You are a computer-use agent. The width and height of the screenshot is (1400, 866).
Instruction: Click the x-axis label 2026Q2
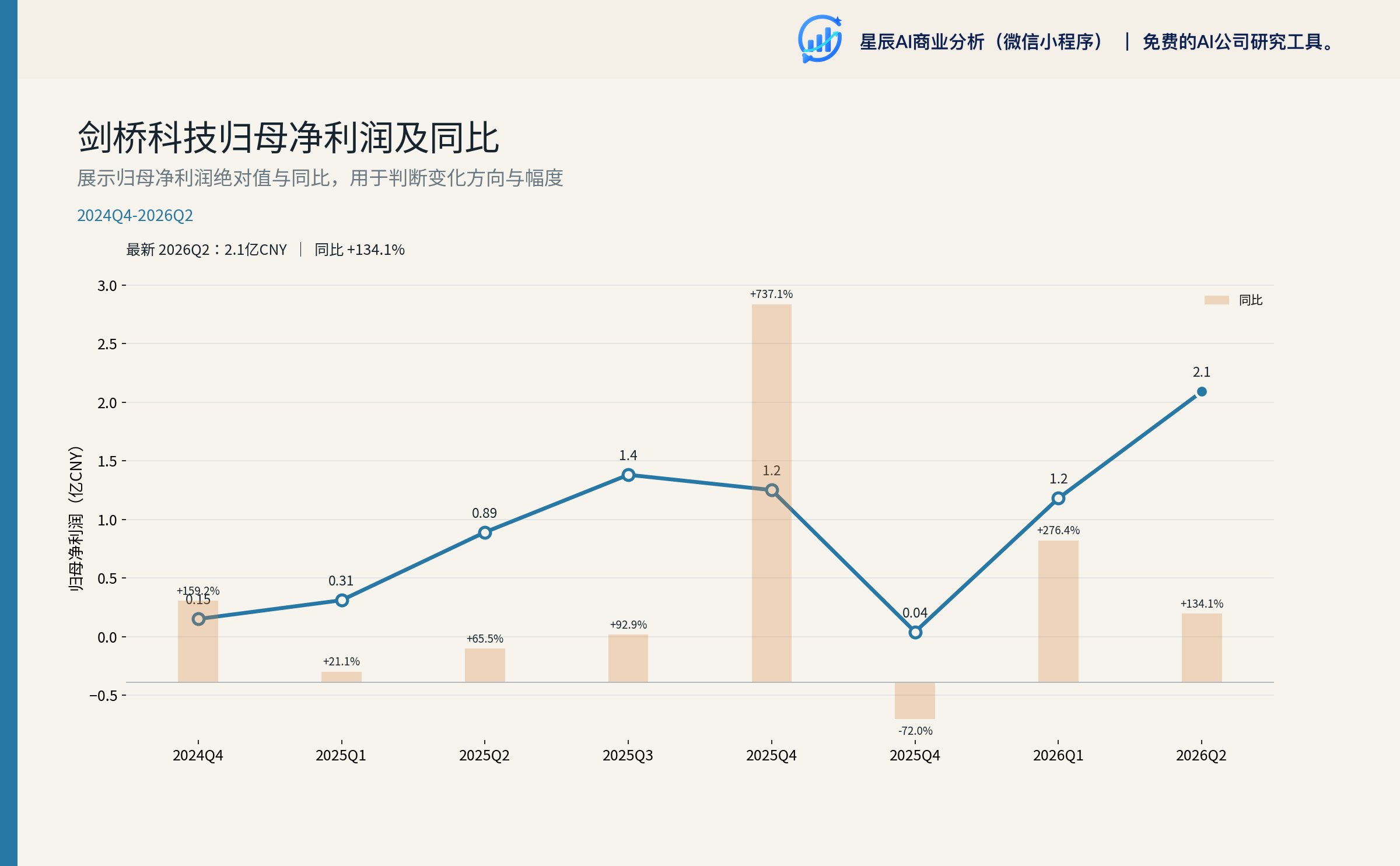1201,755
